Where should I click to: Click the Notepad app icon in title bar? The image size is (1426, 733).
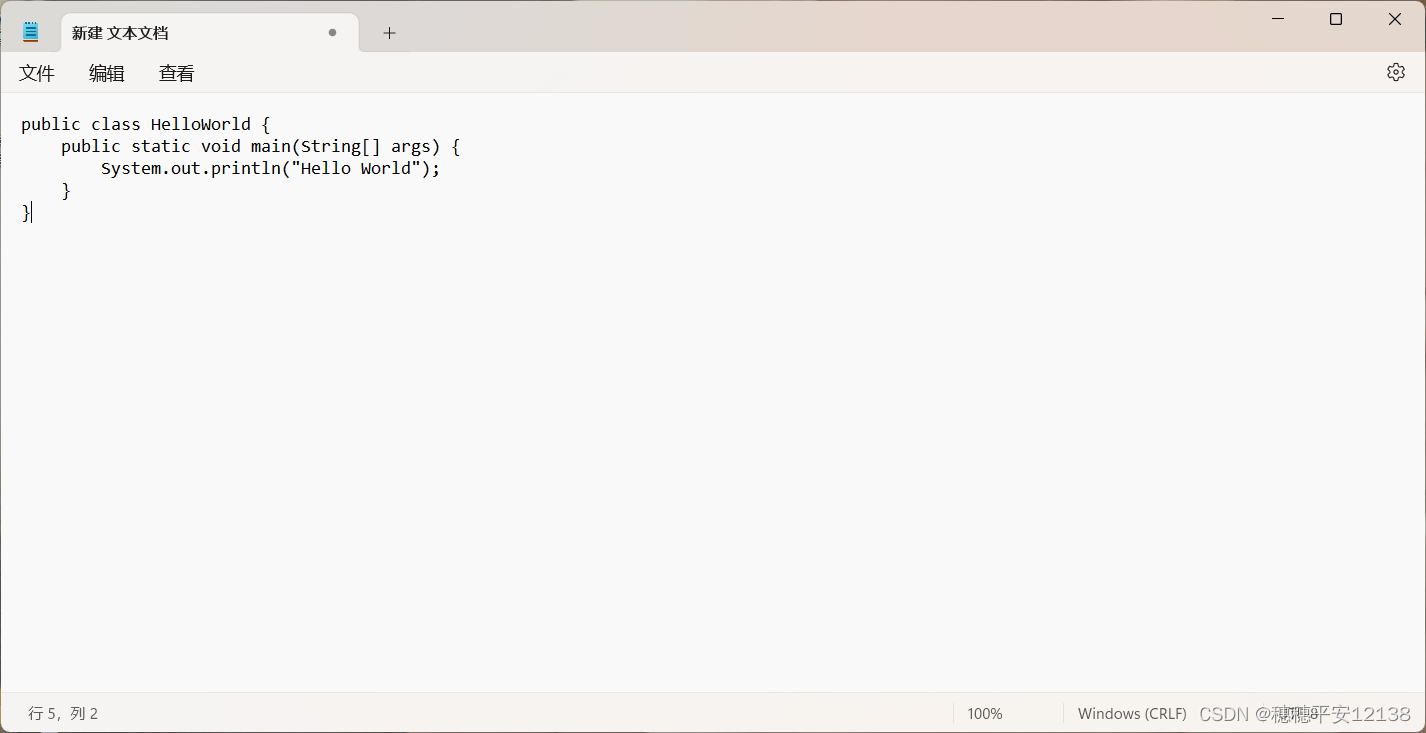(x=31, y=32)
